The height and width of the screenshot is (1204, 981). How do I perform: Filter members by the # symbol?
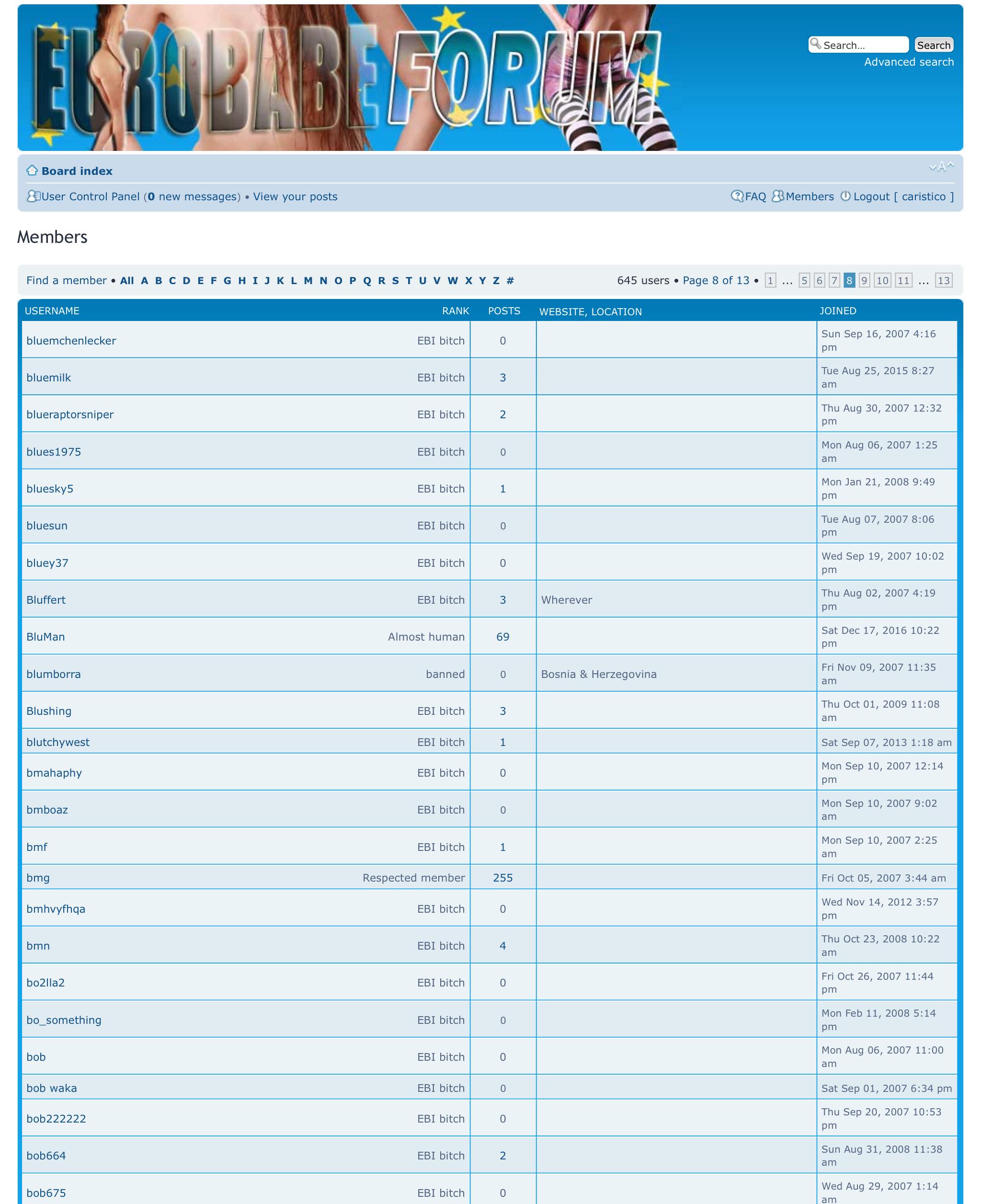coord(510,280)
